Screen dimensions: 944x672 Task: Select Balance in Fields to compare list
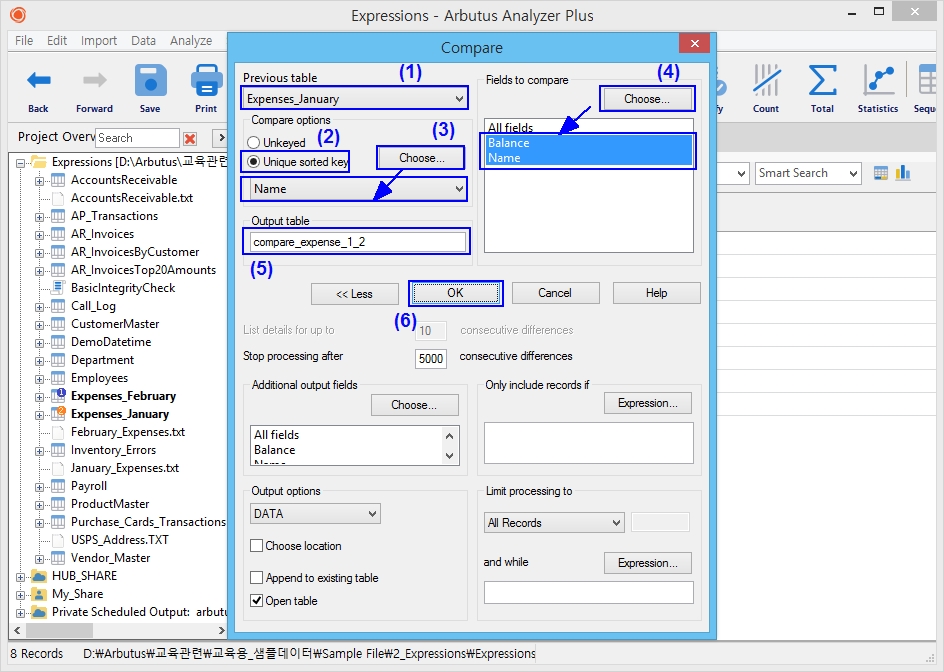click(589, 143)
